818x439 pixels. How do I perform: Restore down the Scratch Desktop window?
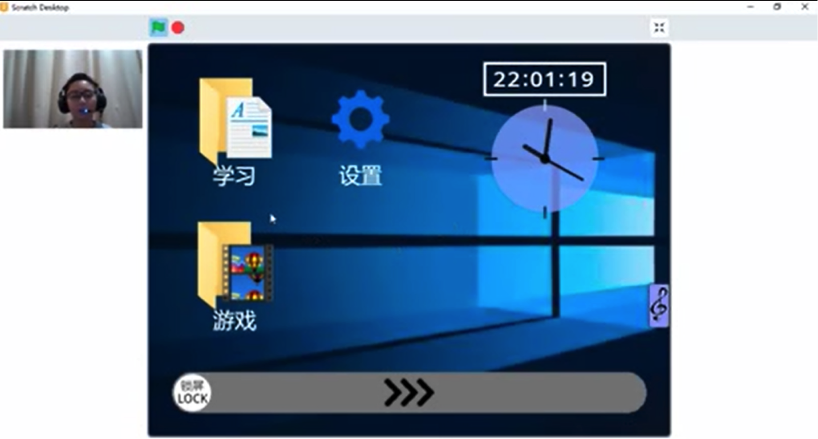pos(777,7)
